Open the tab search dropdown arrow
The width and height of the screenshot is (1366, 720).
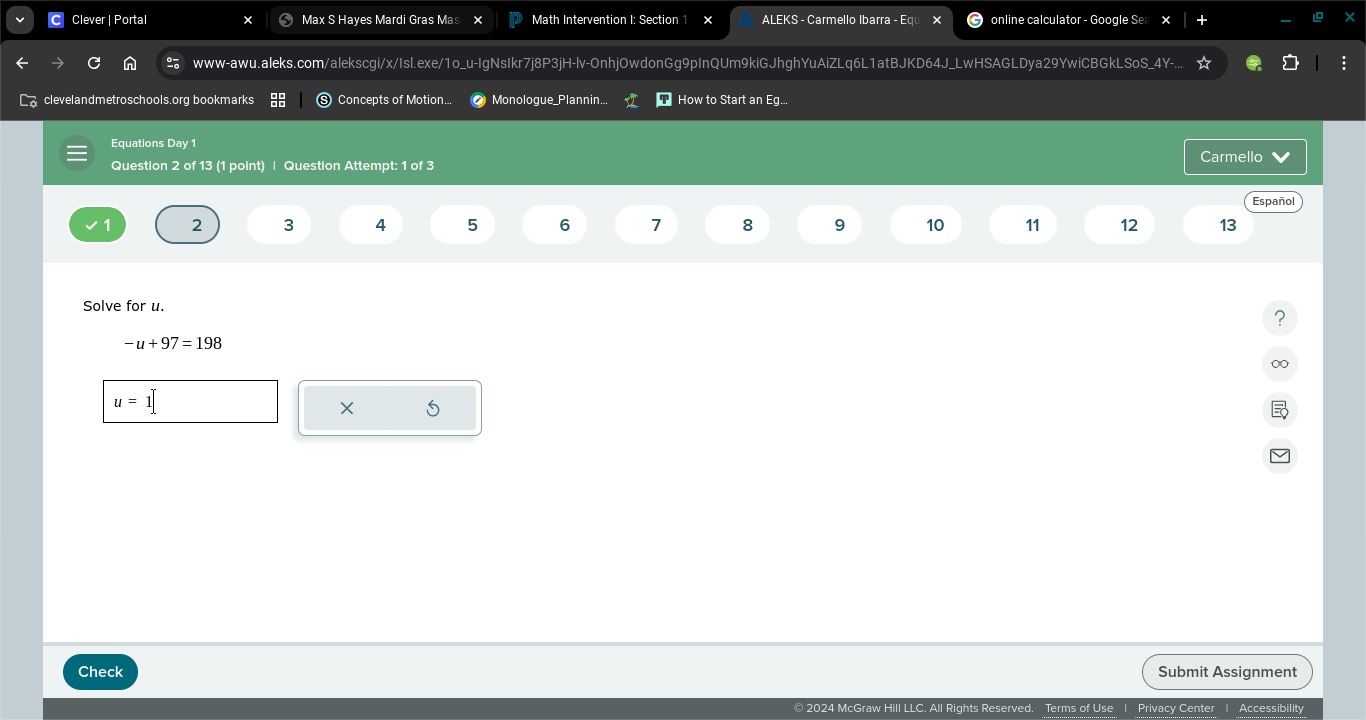(x=20, y=20)
